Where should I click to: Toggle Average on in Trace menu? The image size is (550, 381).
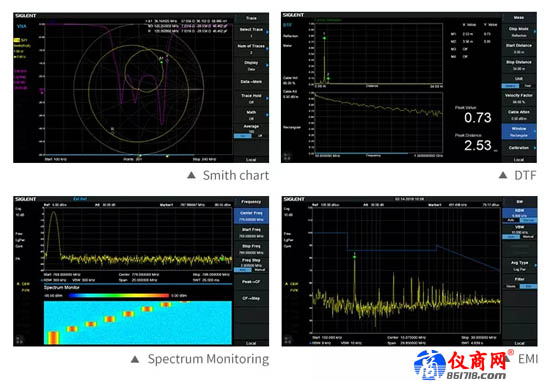(x=242, y=136)
